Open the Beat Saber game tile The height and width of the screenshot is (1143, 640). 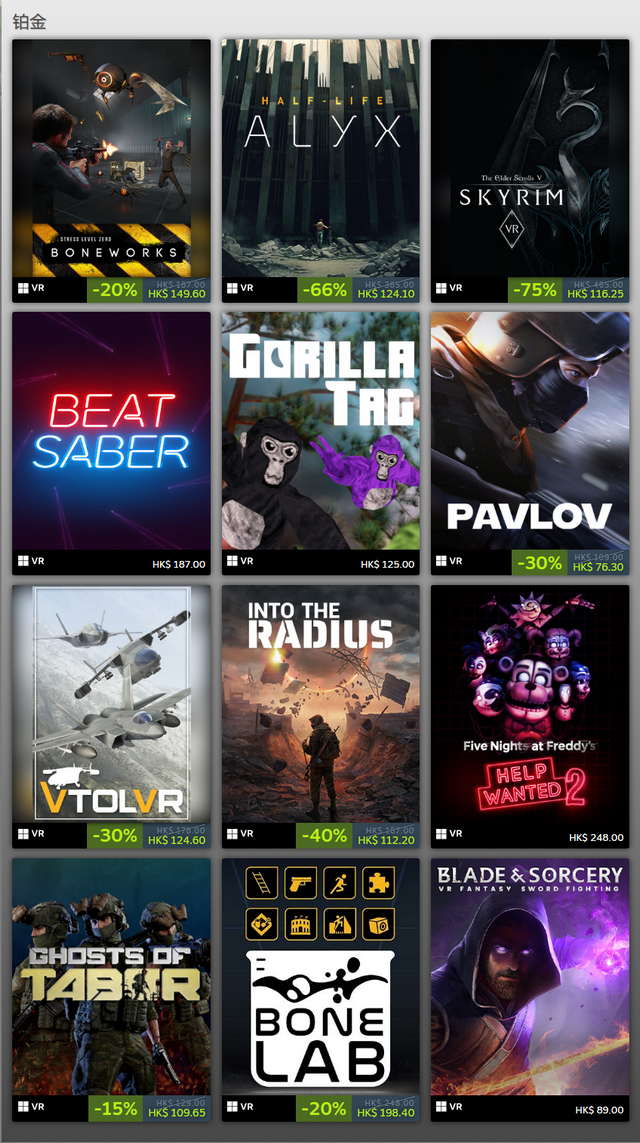coord(111,431)
